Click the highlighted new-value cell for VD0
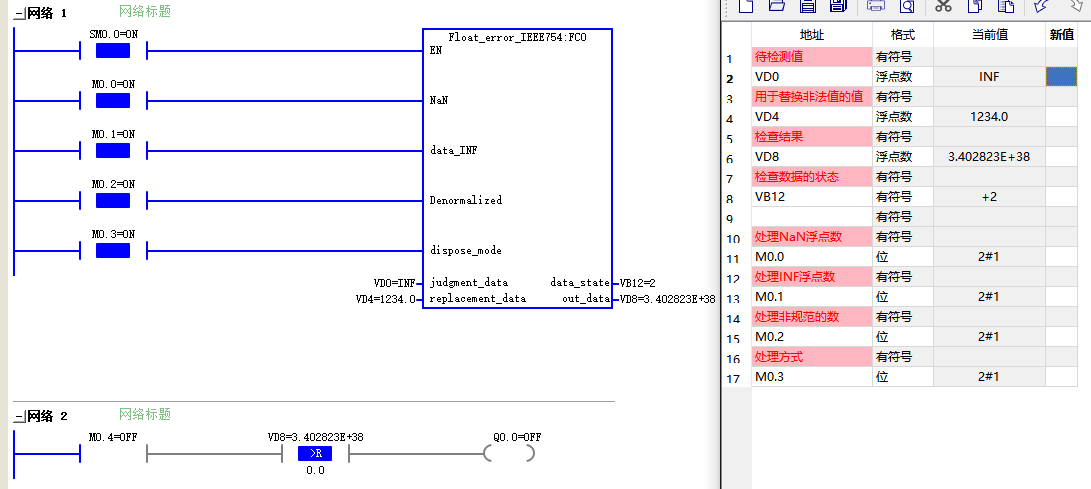Screen dimensions: 1091x489 1061,77
